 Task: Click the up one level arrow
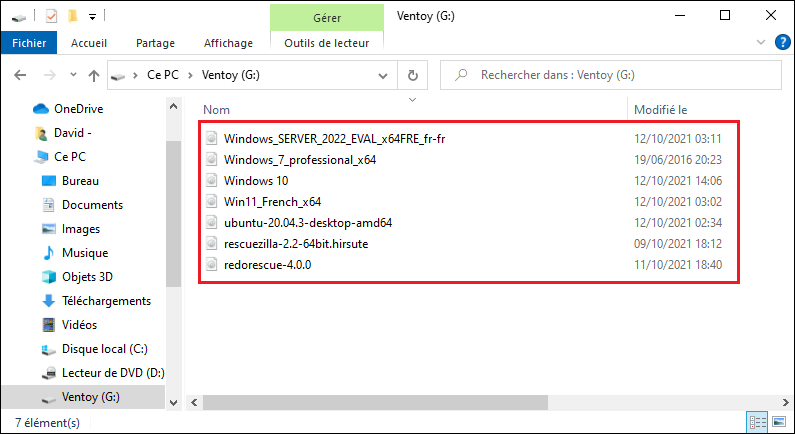pyautogui.click(x=93, y=75)
